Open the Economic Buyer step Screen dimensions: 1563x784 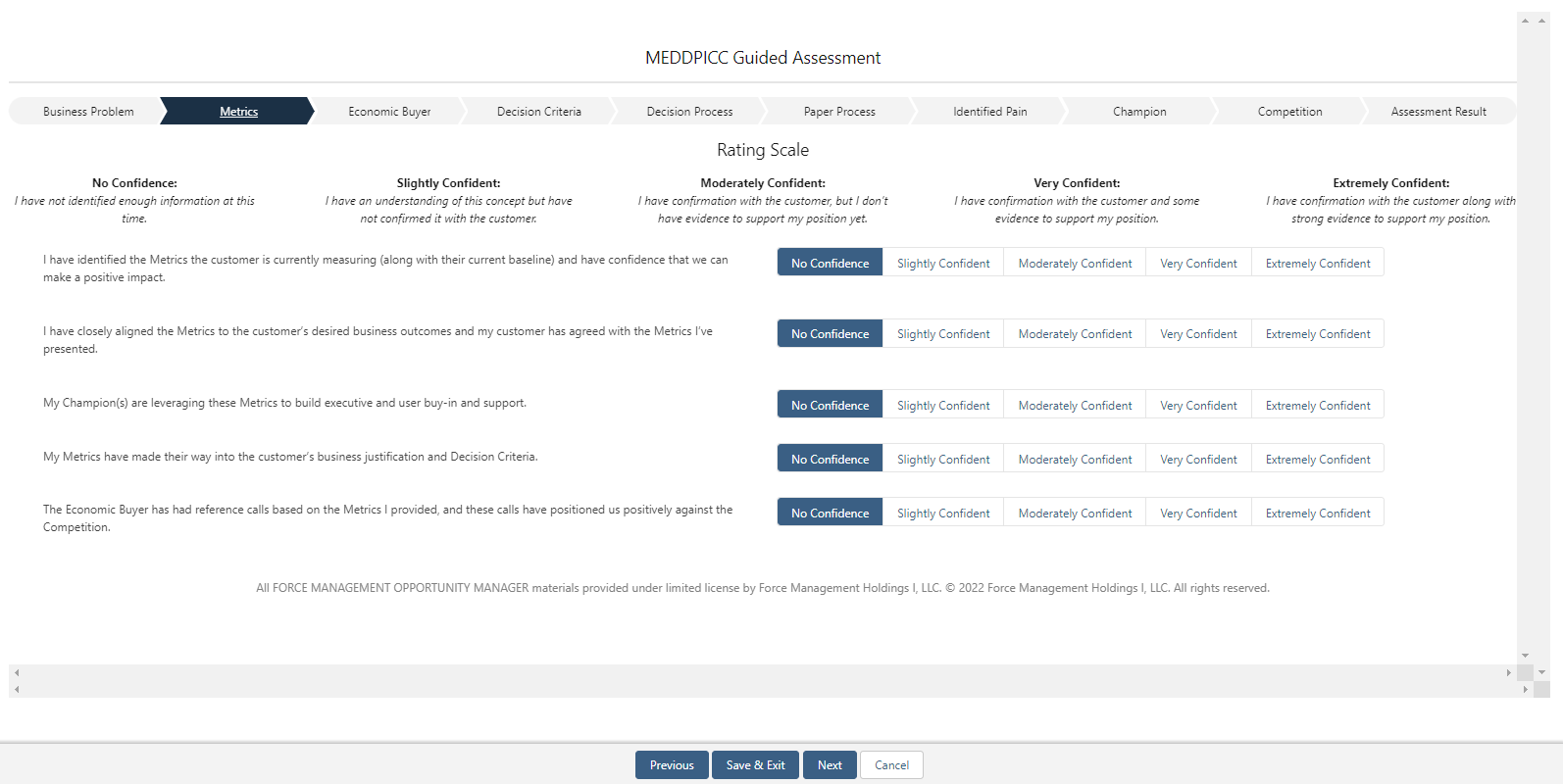point(389,112)
